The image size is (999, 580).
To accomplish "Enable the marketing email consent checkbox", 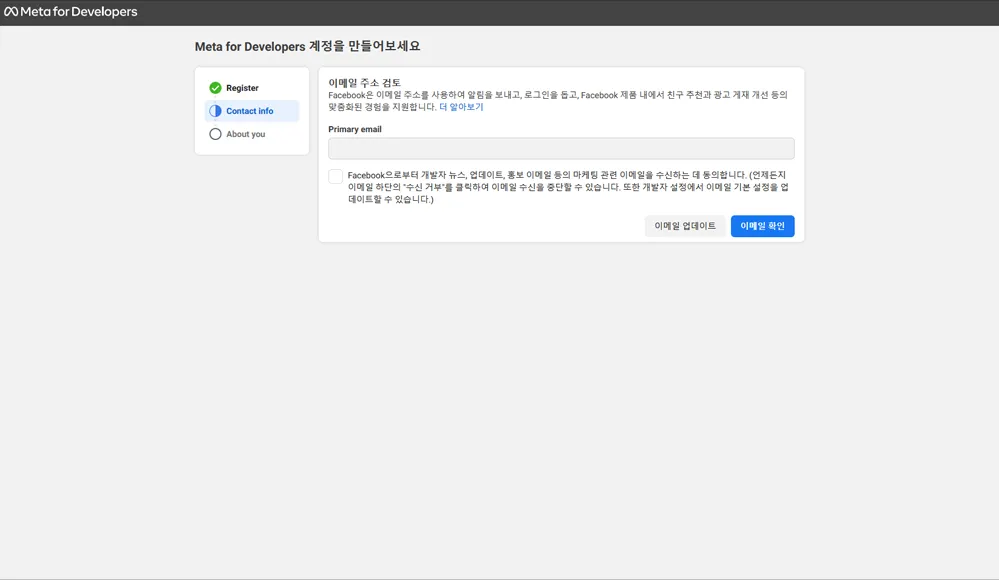I will (336, 177).
